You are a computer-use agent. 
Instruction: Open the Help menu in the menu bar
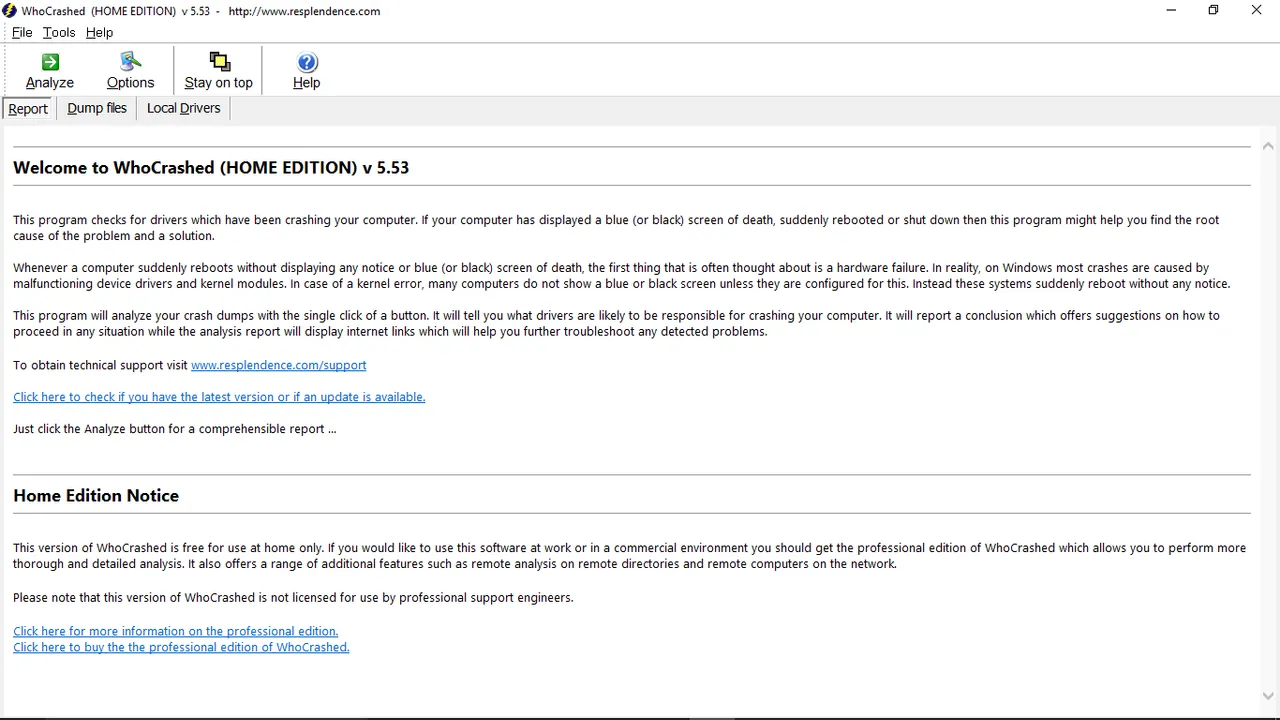(x=99, y=32)
